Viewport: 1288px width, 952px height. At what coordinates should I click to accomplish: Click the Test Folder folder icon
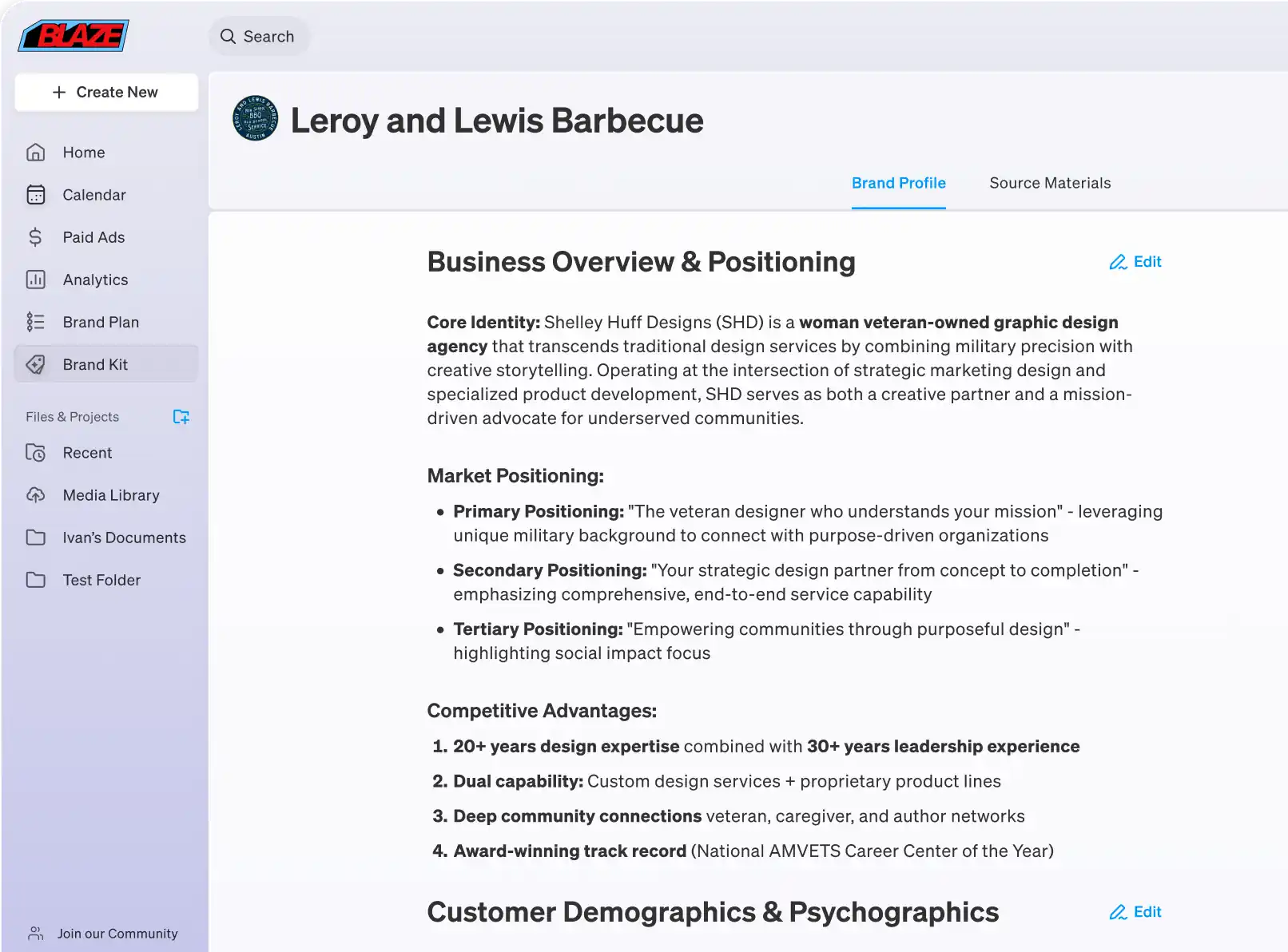[x=36, y=580]
